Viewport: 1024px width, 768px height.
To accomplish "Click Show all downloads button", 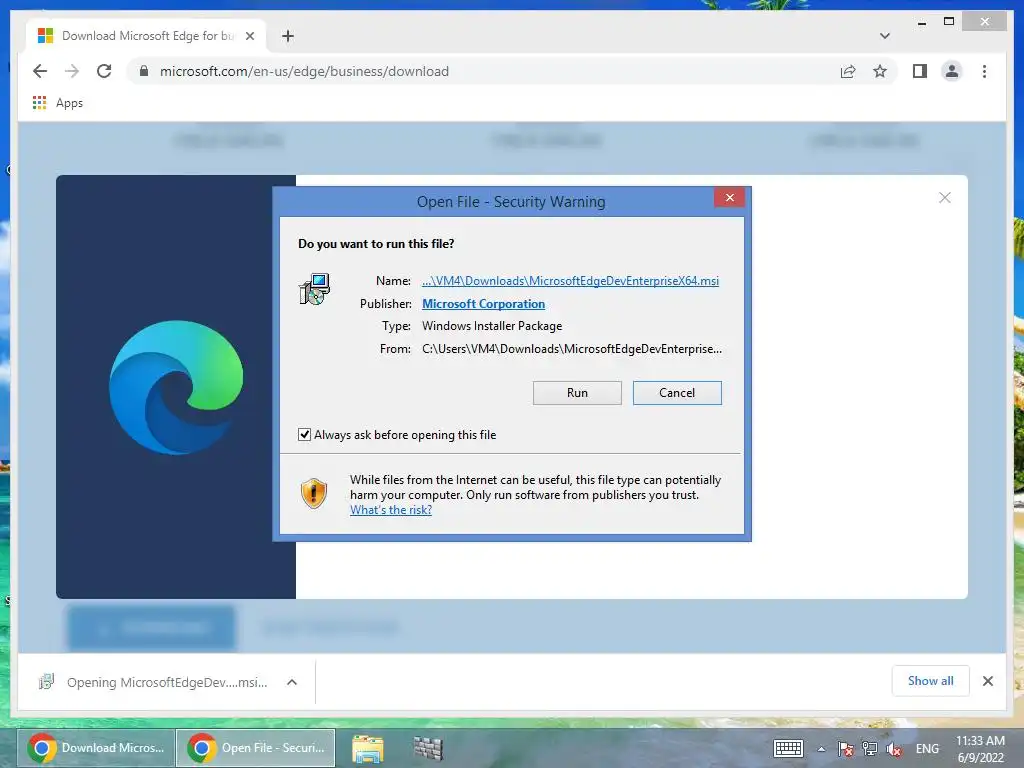I will [x=930, y=680].
